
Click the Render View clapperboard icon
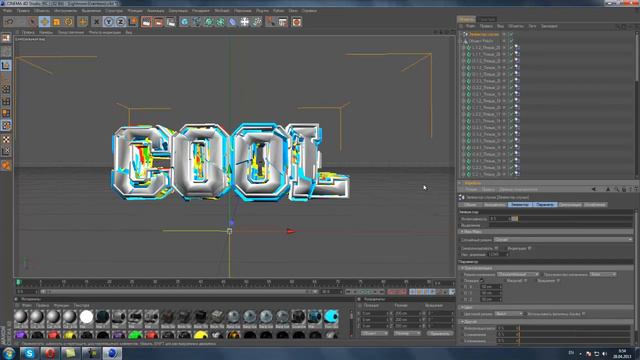tap(146, 22)
